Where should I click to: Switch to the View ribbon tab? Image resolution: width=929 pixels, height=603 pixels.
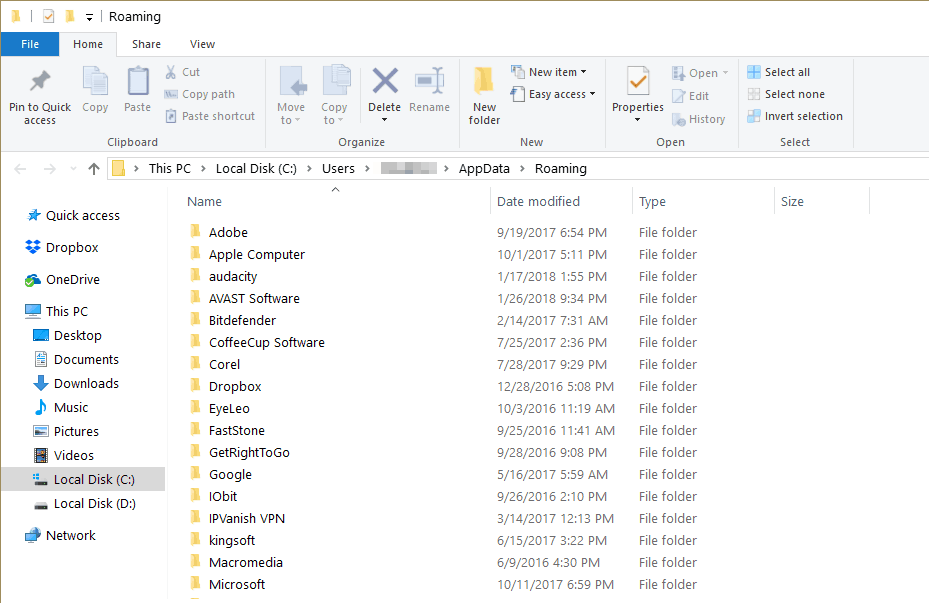coord(202,44)
